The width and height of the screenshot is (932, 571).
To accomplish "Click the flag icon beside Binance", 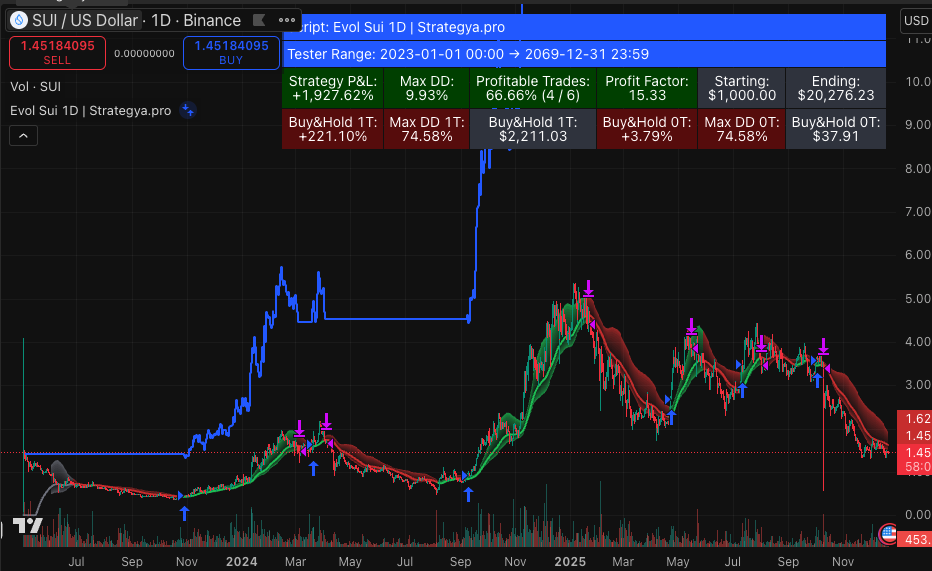I will (259, 20).
